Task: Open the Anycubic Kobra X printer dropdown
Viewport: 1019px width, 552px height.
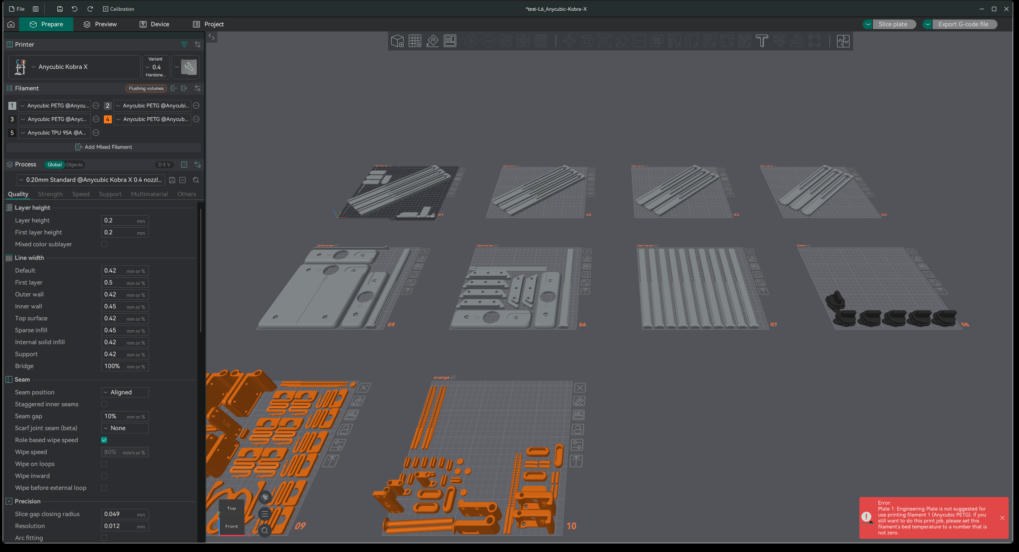Action: click(x=74, y=67)
